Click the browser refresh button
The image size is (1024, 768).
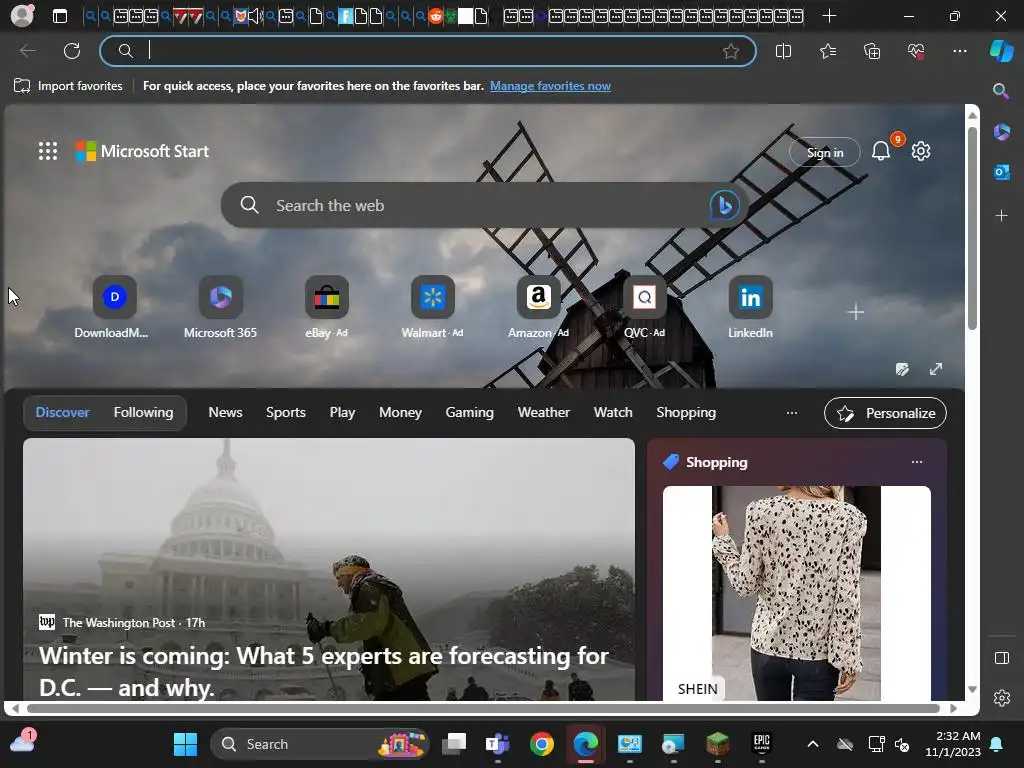pos(72,51)
